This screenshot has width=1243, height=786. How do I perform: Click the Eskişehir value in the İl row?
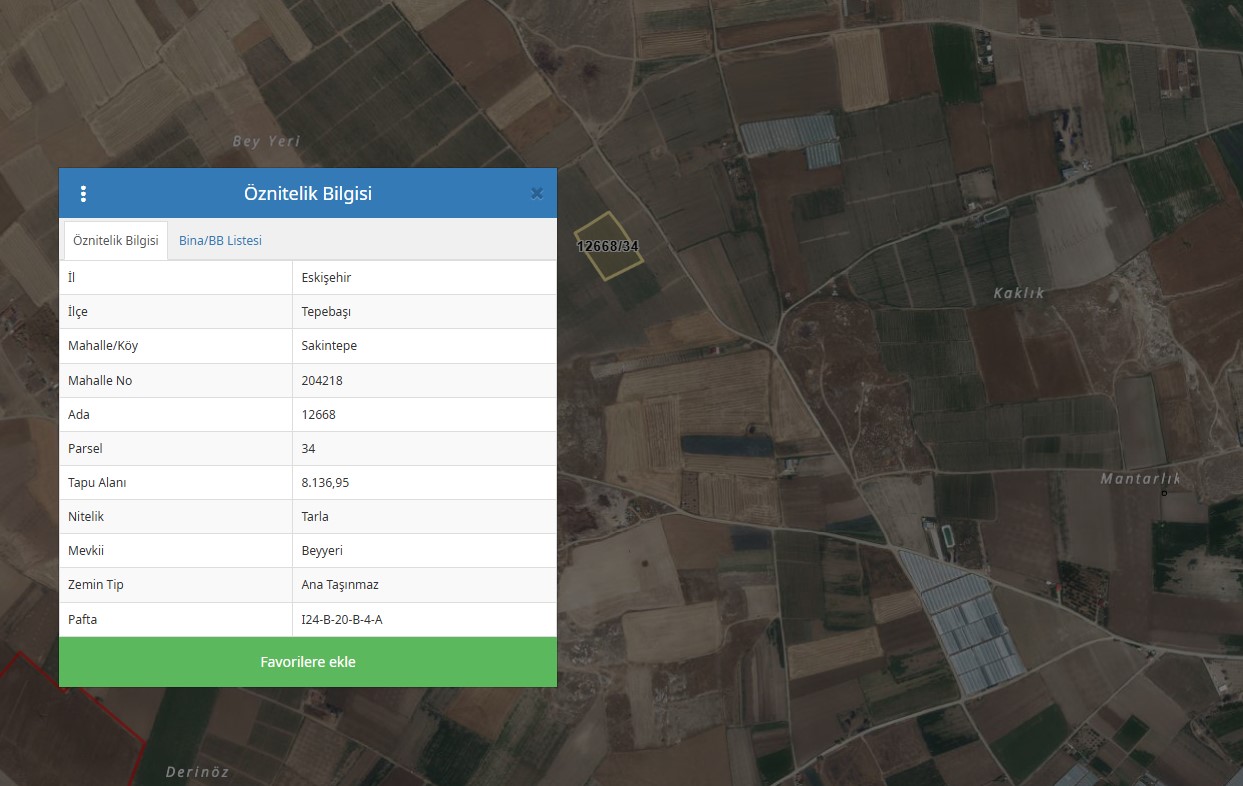click(x=326, y=278)
